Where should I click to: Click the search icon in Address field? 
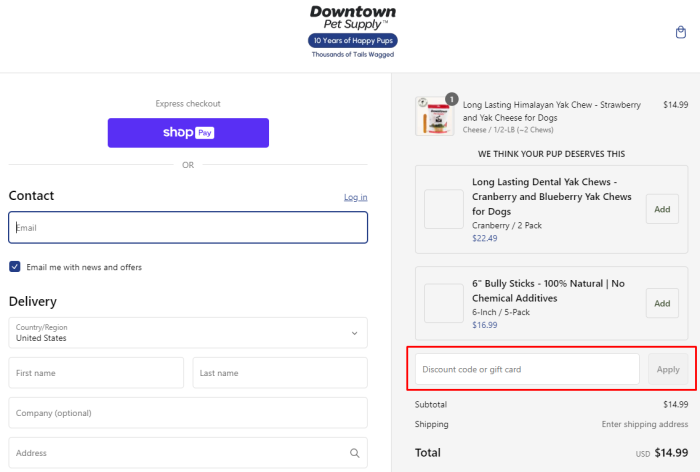[x=354, y=453]
